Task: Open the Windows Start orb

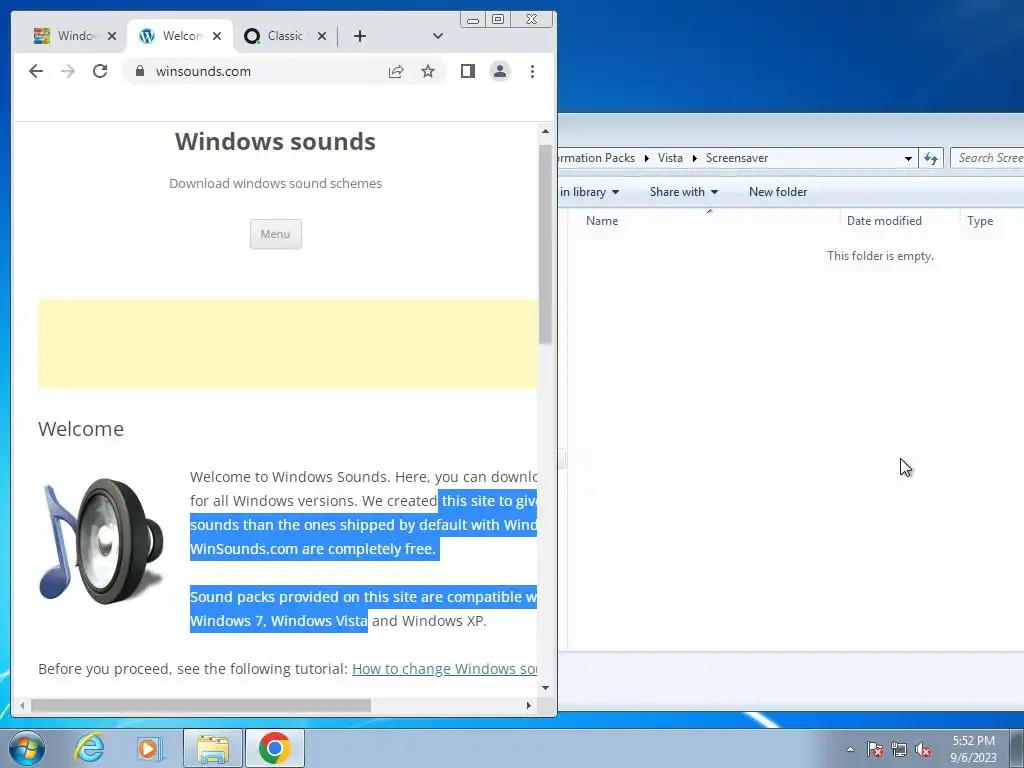Action: [27, 748]
